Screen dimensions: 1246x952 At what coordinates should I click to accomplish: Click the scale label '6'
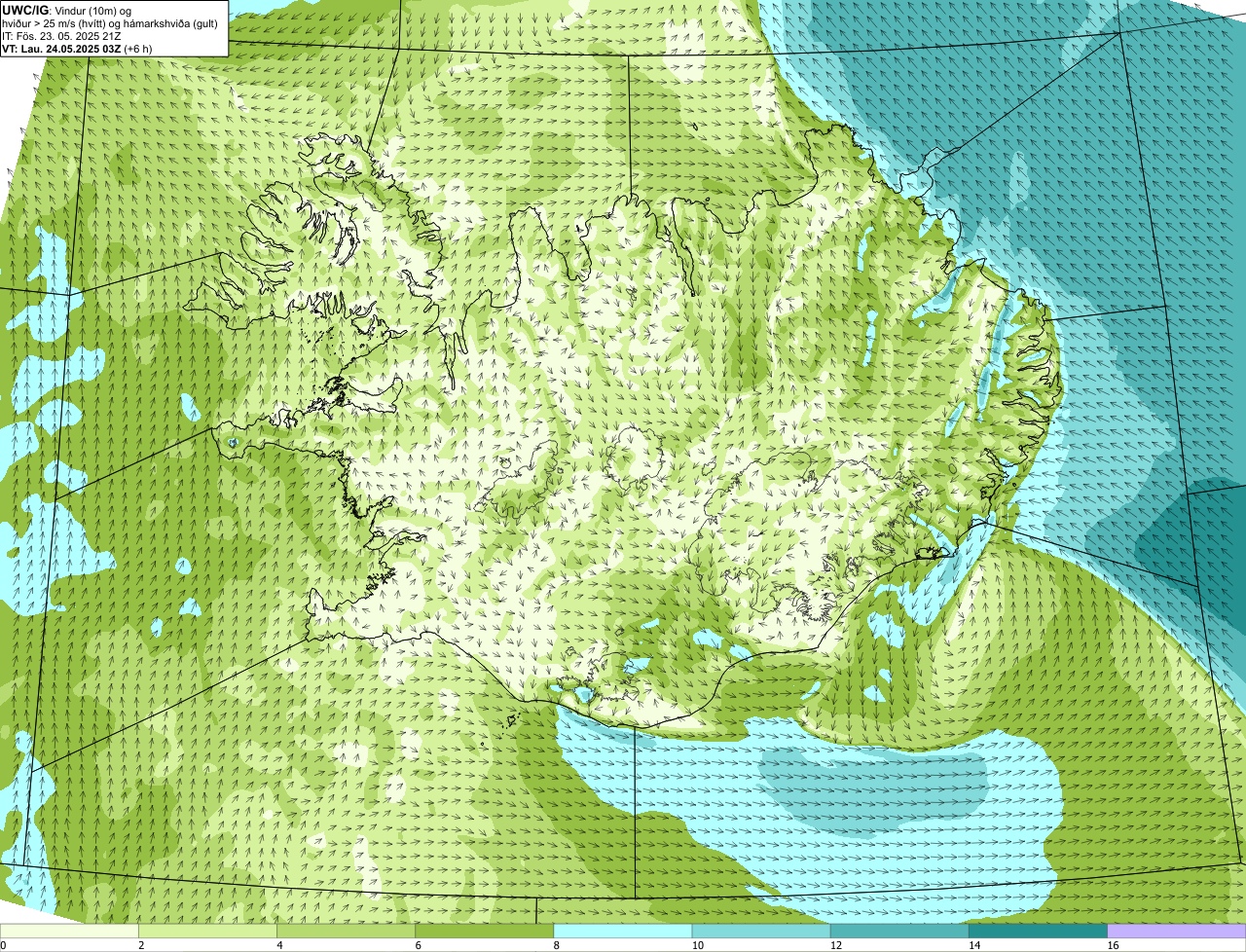coord(418,945)
